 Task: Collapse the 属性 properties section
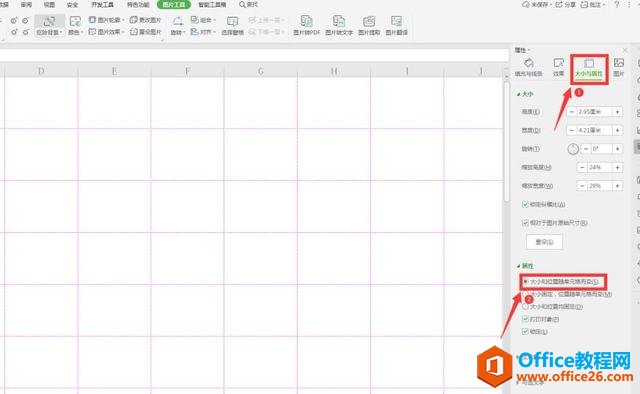pyautogui.click(x=519, y=266)
